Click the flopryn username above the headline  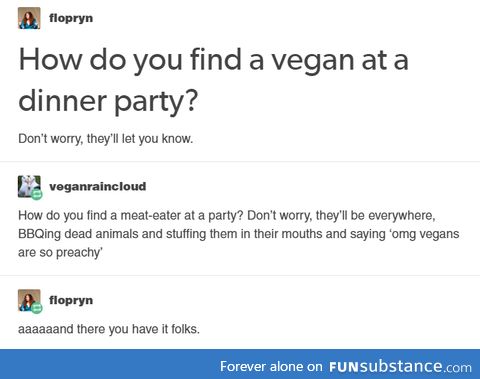[71, 18]
